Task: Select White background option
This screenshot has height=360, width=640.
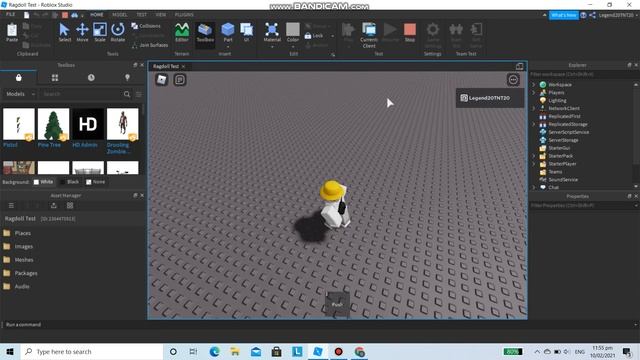Action: coord(43,182)
